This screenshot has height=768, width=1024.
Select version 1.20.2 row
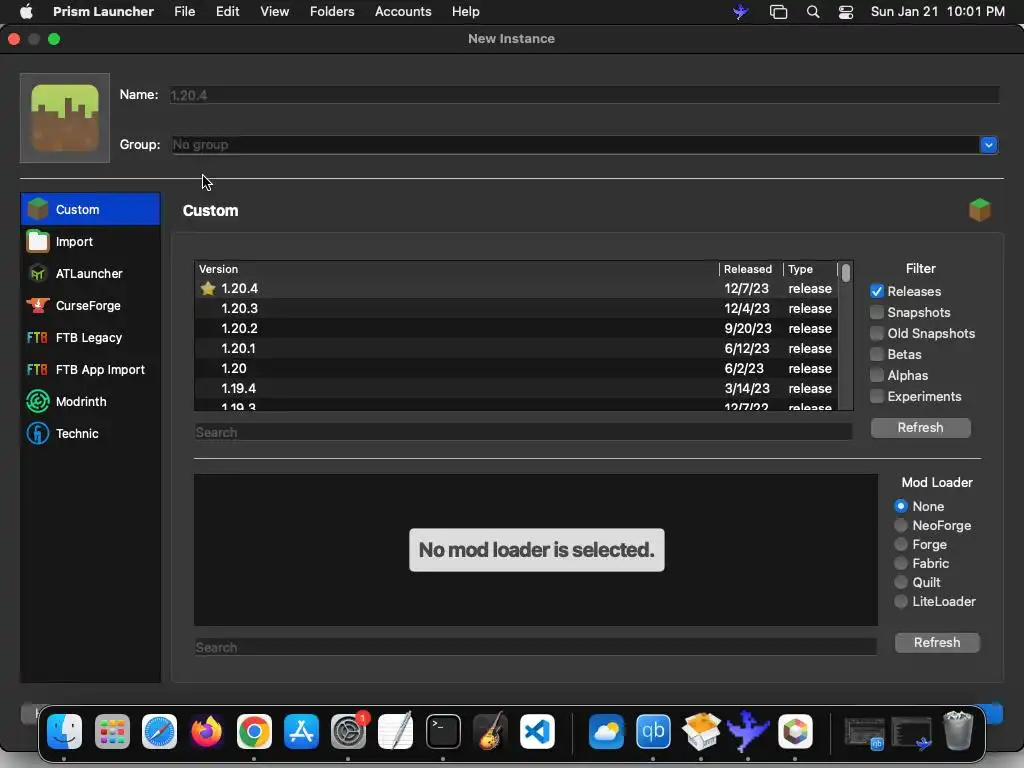pyautogui.click(x=517, y=328)
